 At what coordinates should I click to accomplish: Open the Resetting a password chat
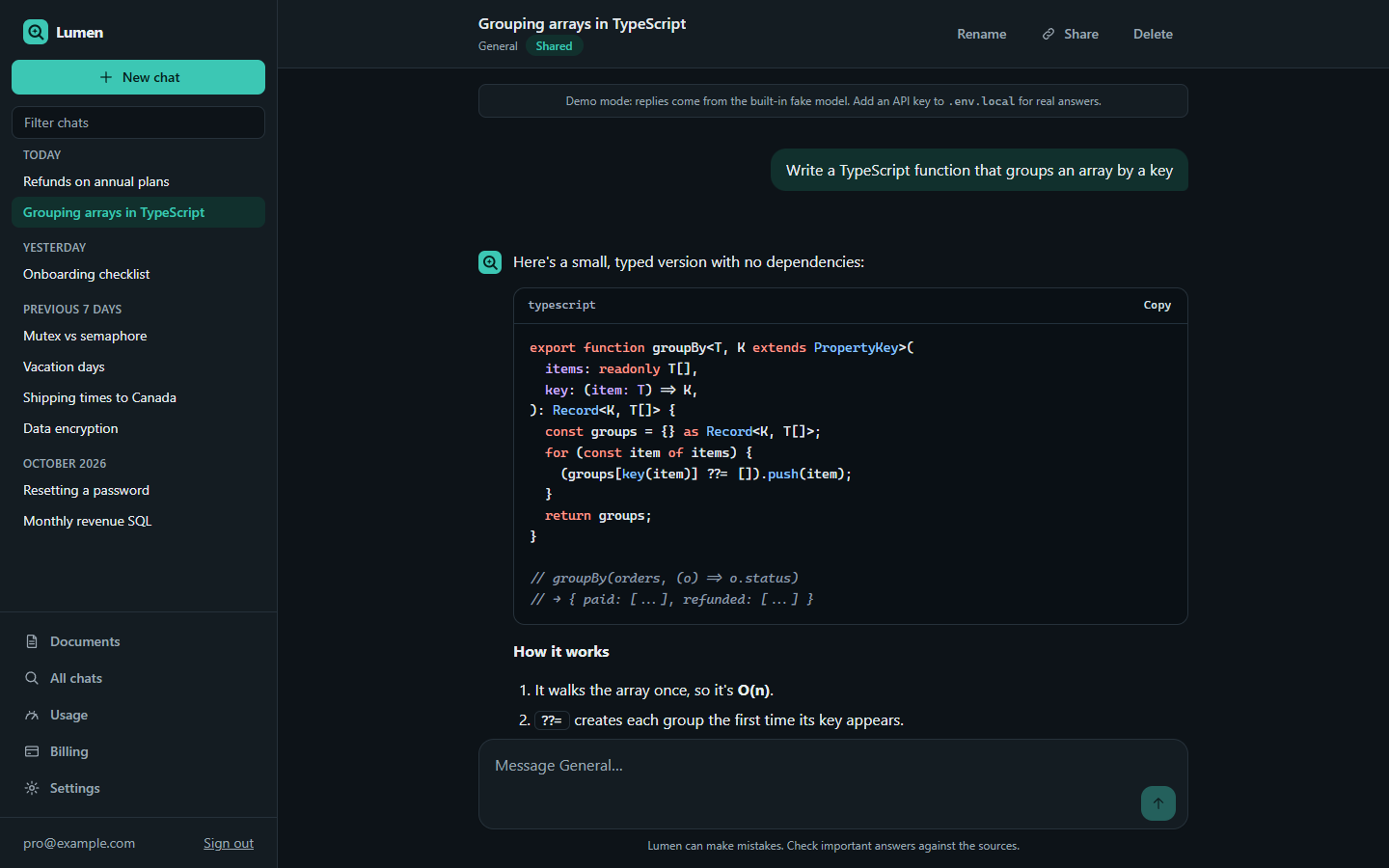138,490
